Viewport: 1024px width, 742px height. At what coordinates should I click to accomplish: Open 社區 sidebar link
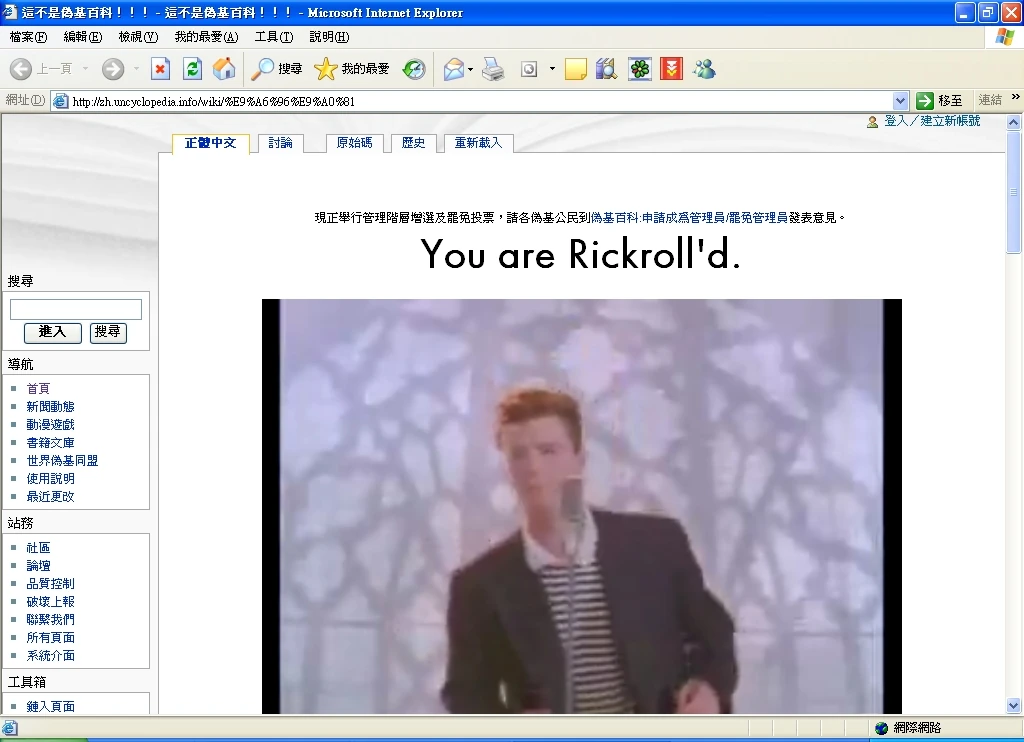[38, 548]
